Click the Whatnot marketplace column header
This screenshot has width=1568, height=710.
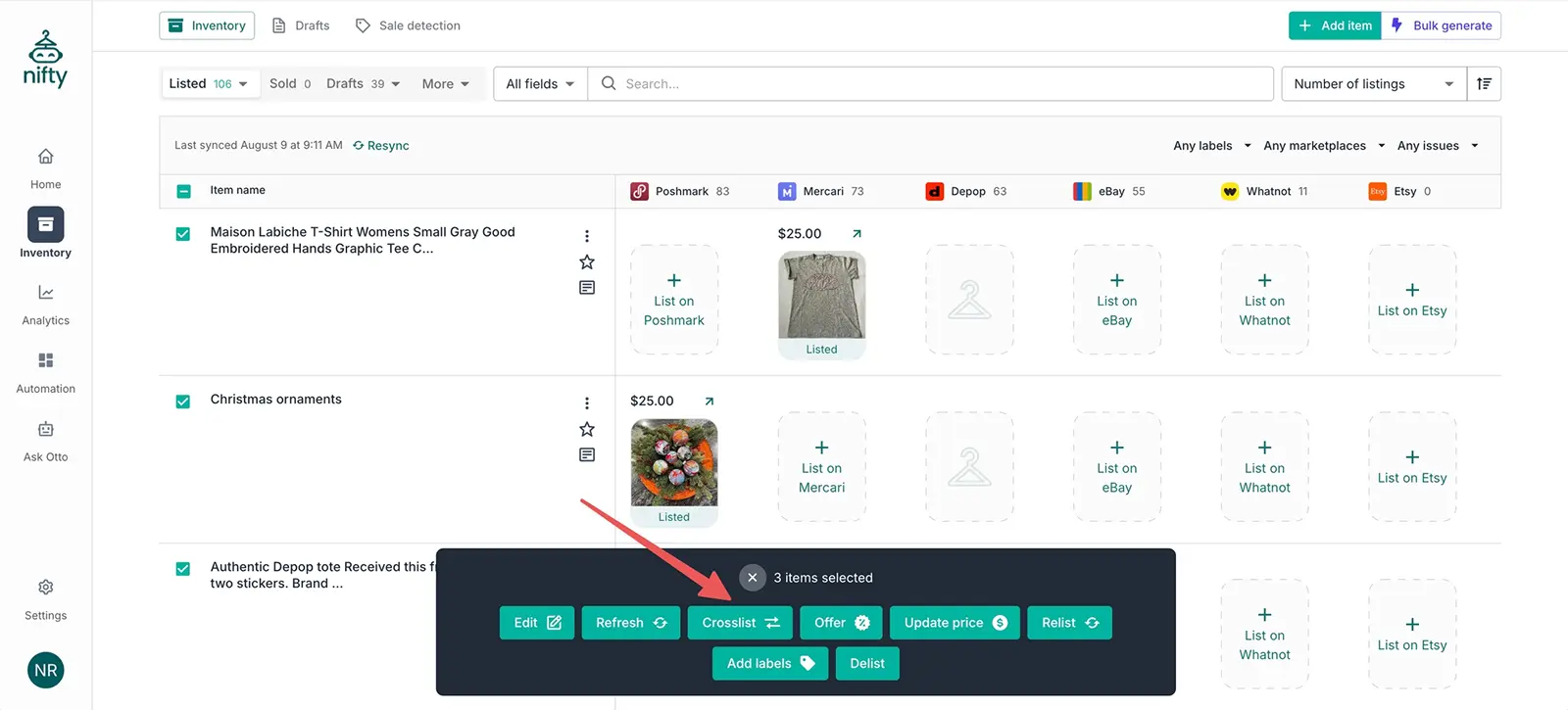[x=1265, y=191]
